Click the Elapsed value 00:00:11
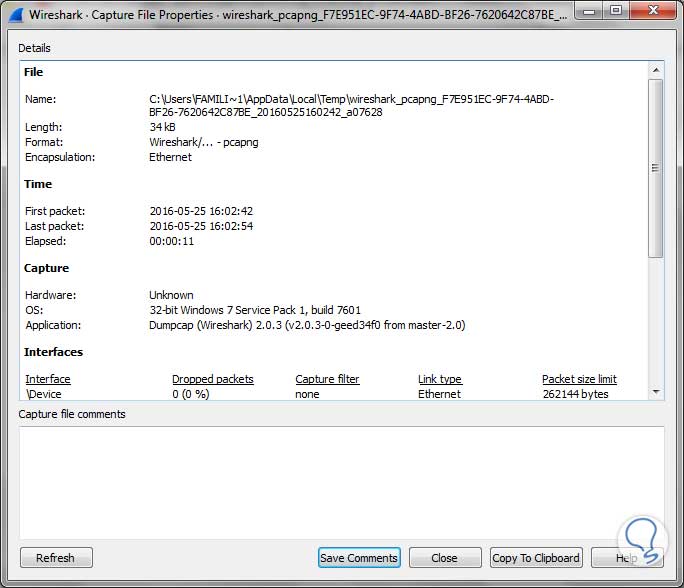This screenshot has height=588, width=684. pos(171,241)
